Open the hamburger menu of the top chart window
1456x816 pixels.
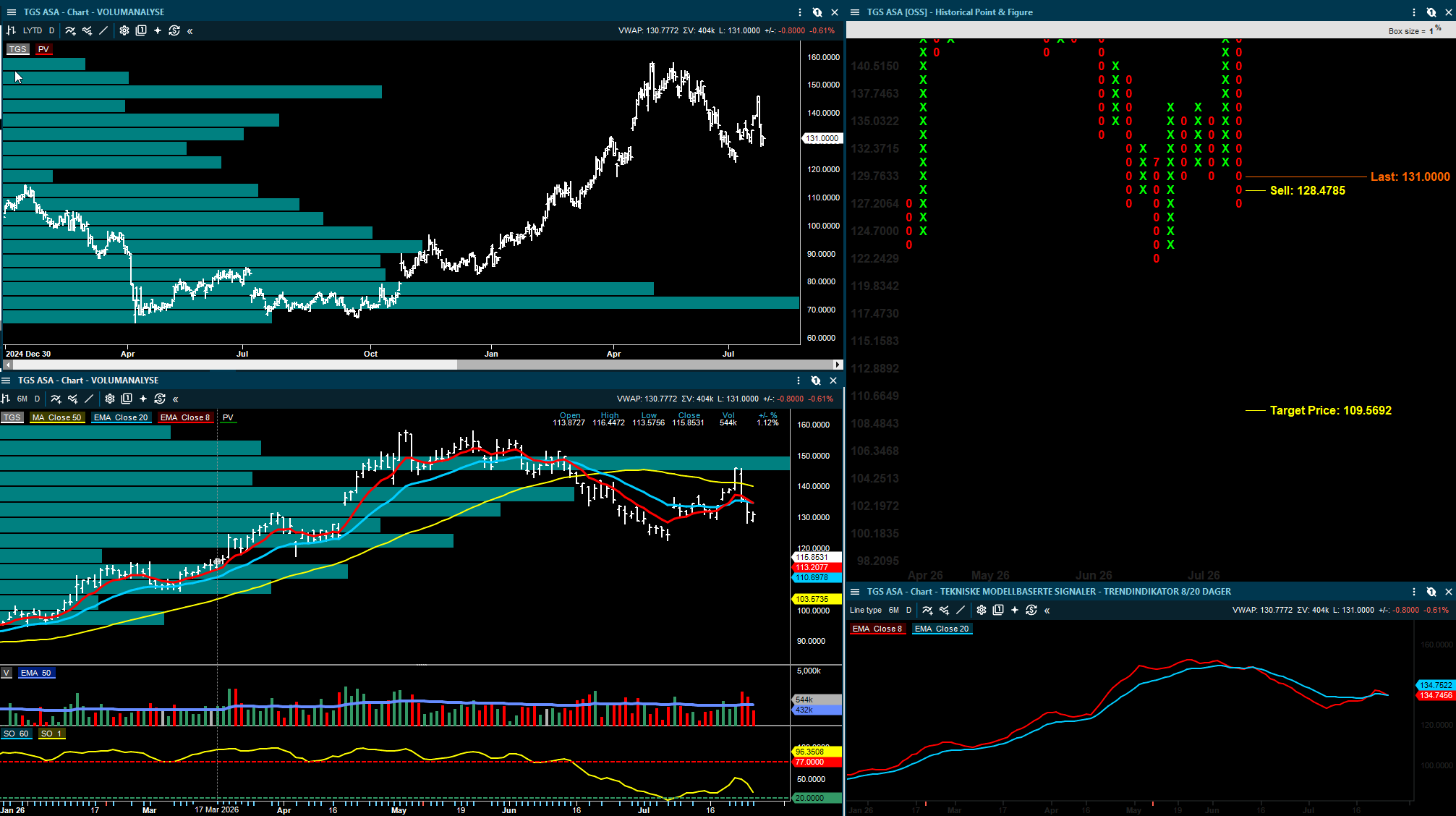(x=12, y=12)
